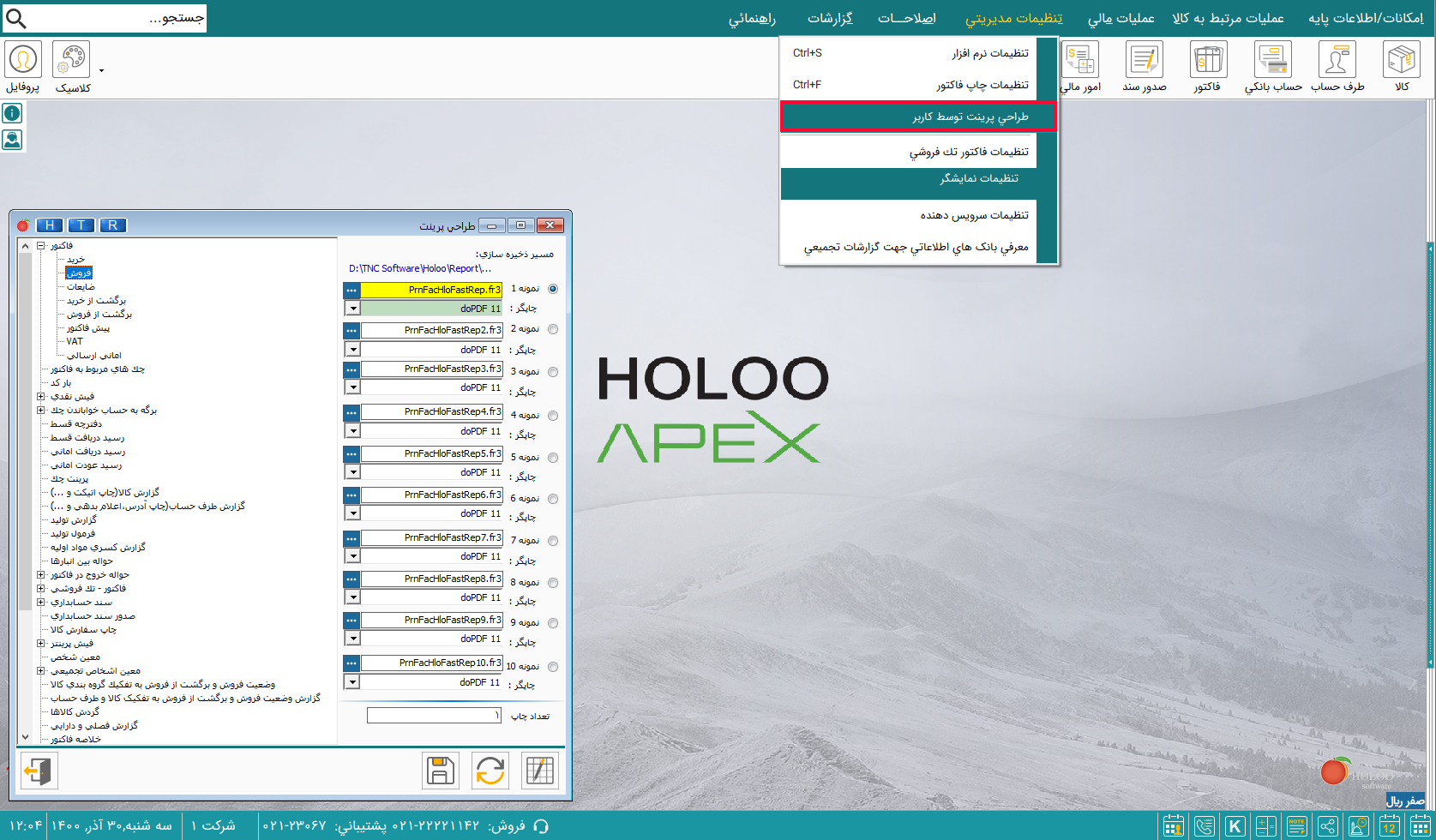Click the search magnifier icon
The image size is (1436, 840).
(x=15, y=18)
